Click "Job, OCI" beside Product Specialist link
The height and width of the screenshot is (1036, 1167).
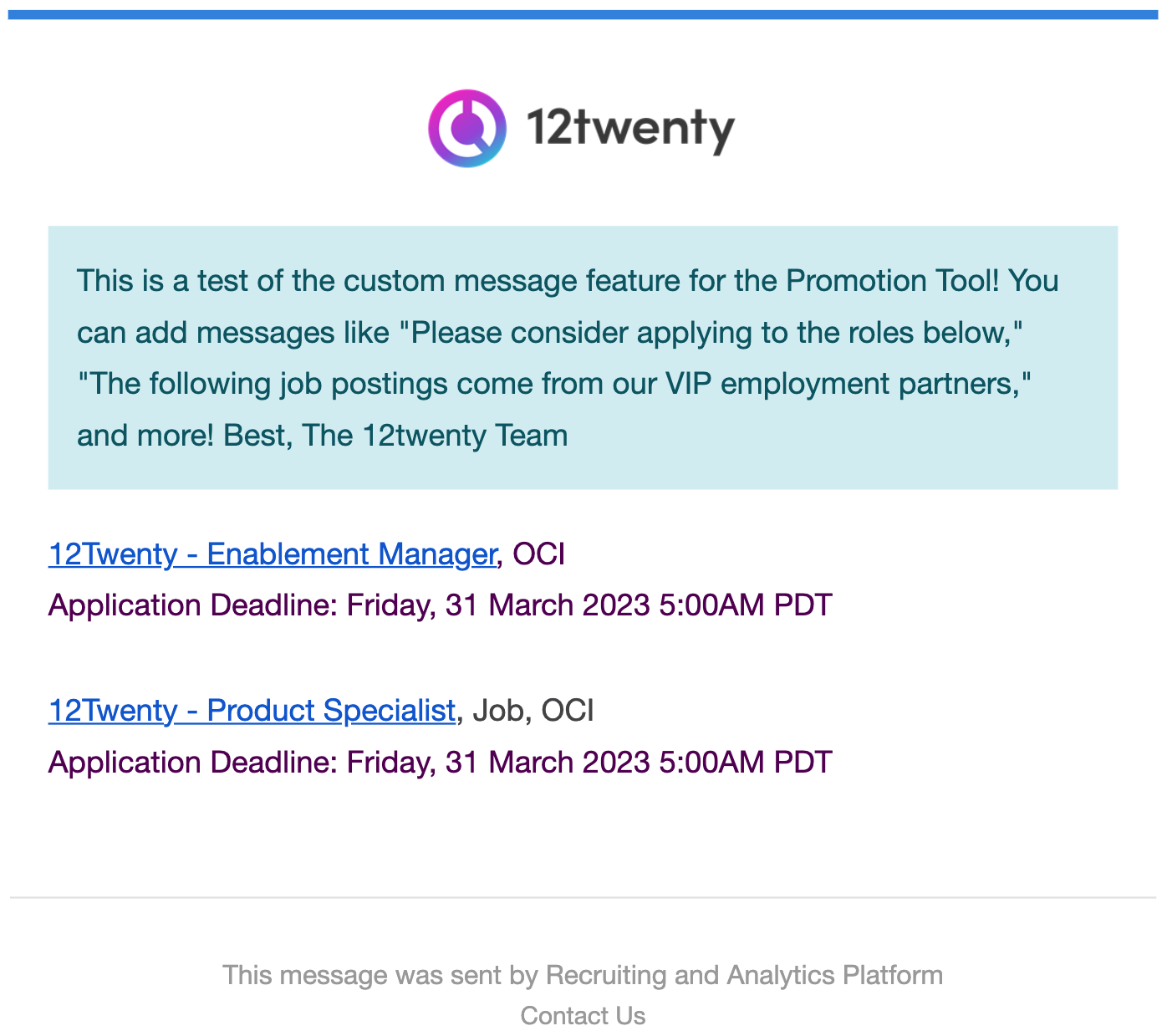click(533, 710)
